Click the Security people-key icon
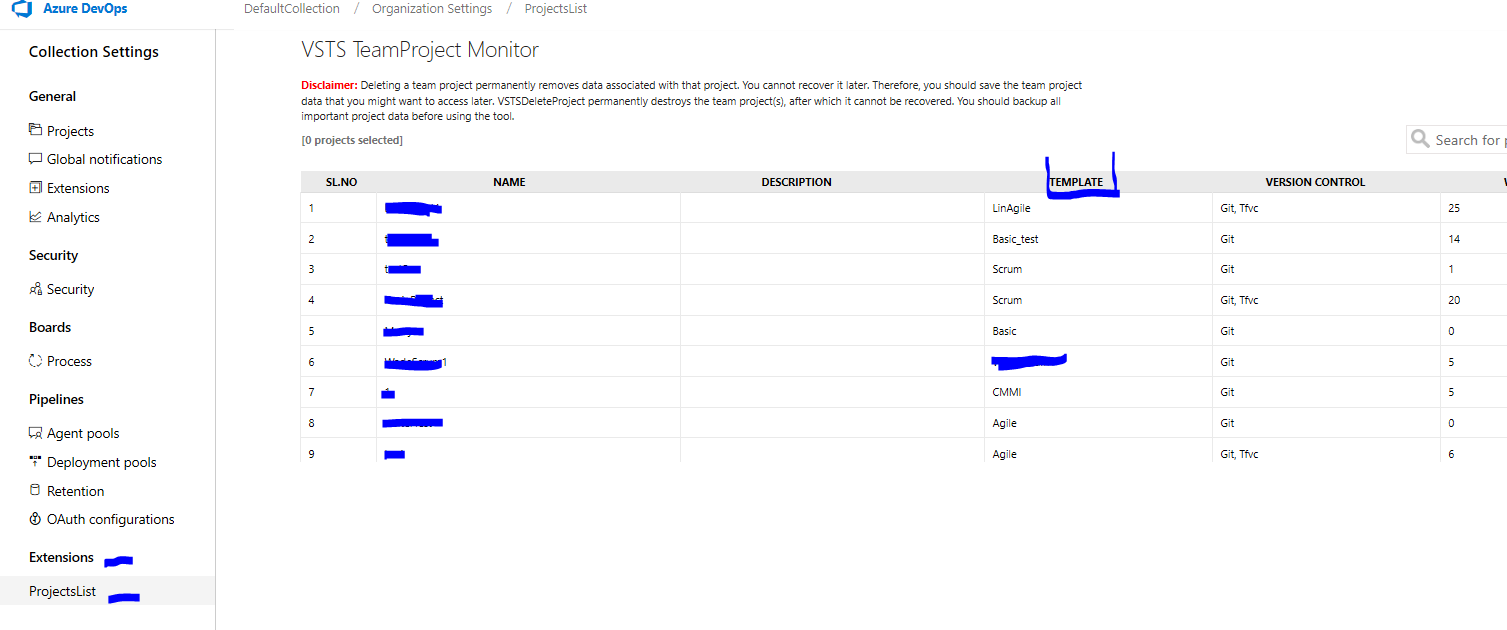 point(36,289)
